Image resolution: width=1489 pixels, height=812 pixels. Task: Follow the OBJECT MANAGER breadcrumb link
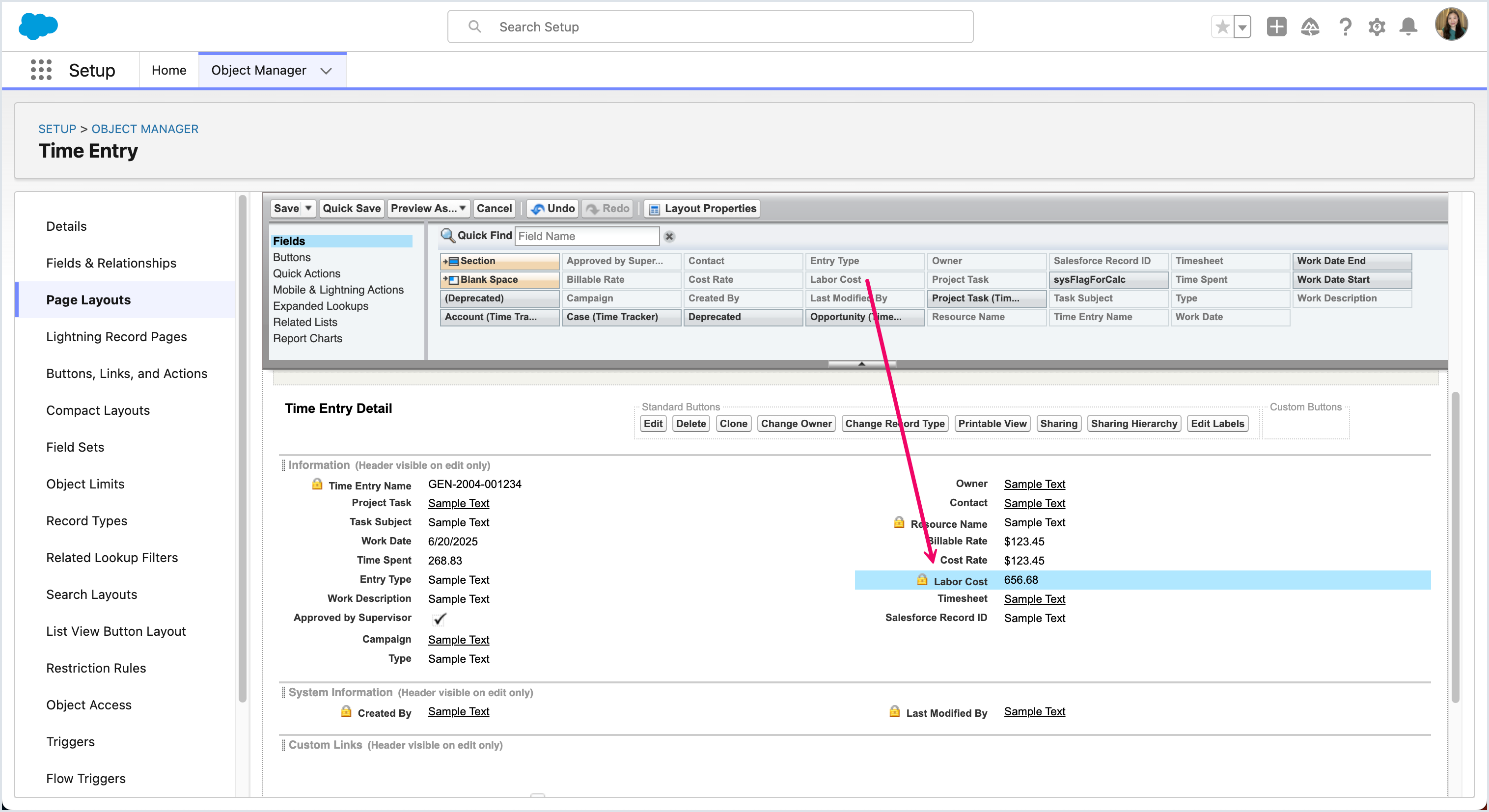tap(144, 128)
